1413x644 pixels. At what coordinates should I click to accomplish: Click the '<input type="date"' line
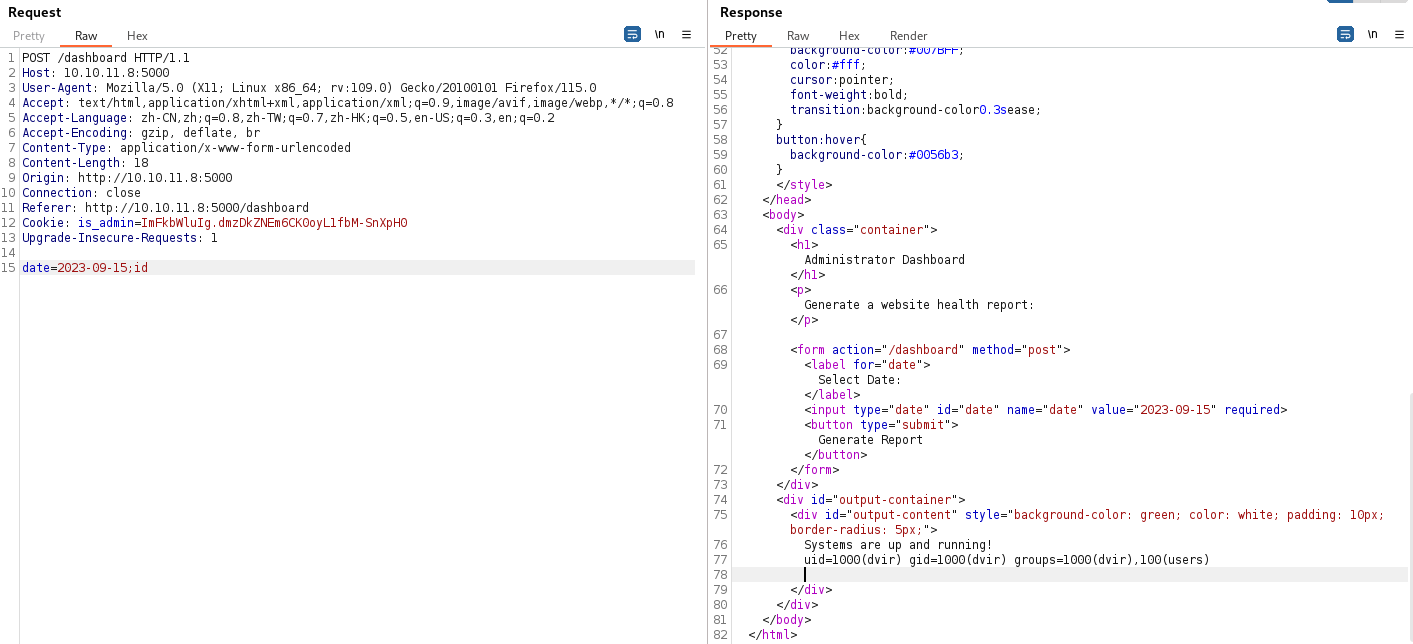[1045, 410]
